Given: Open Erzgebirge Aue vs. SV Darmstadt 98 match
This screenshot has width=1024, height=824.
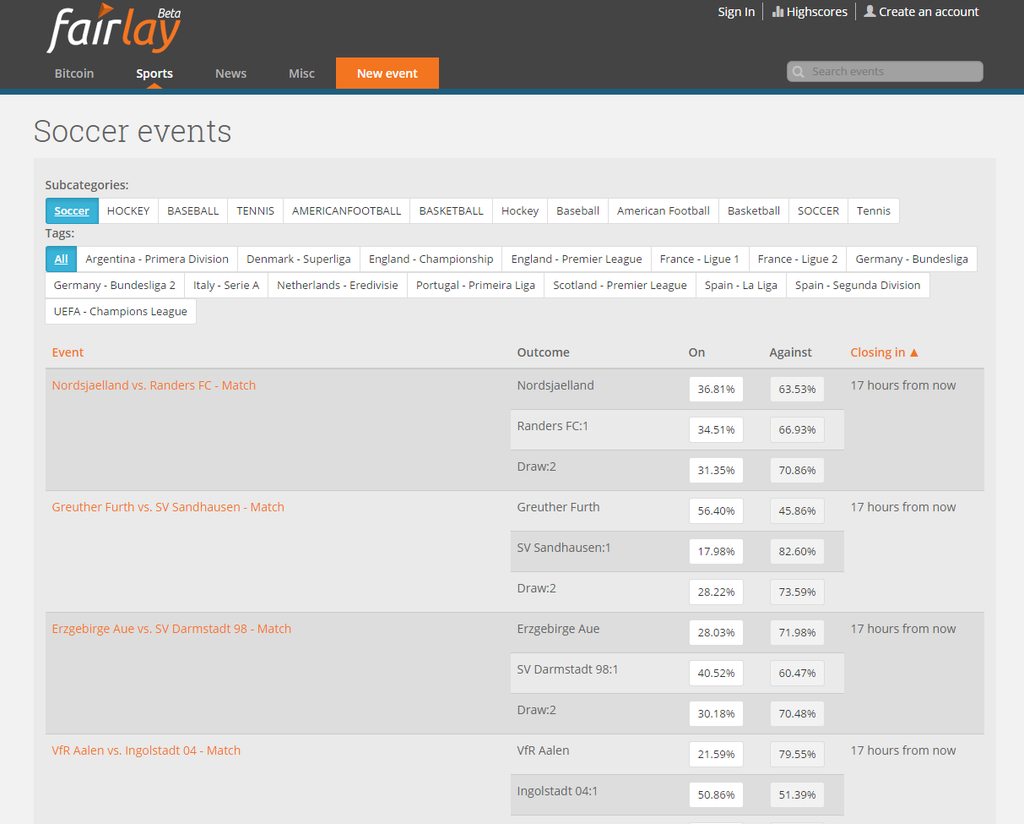Looking at the screenshot, I should (171, 629).
